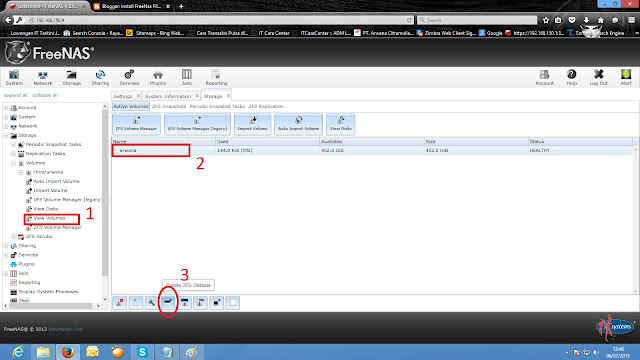Click the Import Volume button

pyautogui.click(x=253, y=124)
